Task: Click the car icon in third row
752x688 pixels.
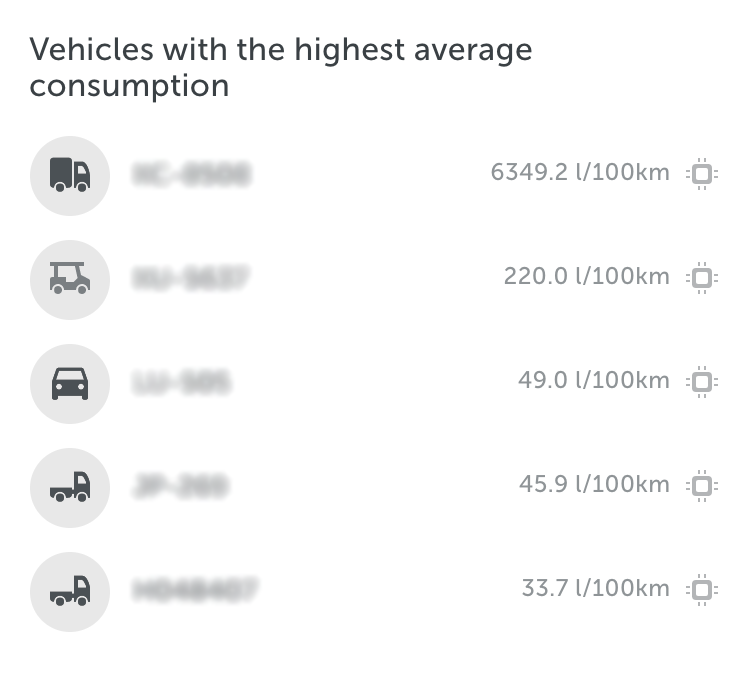Action: pyautogui.click(x=70, y=384)
